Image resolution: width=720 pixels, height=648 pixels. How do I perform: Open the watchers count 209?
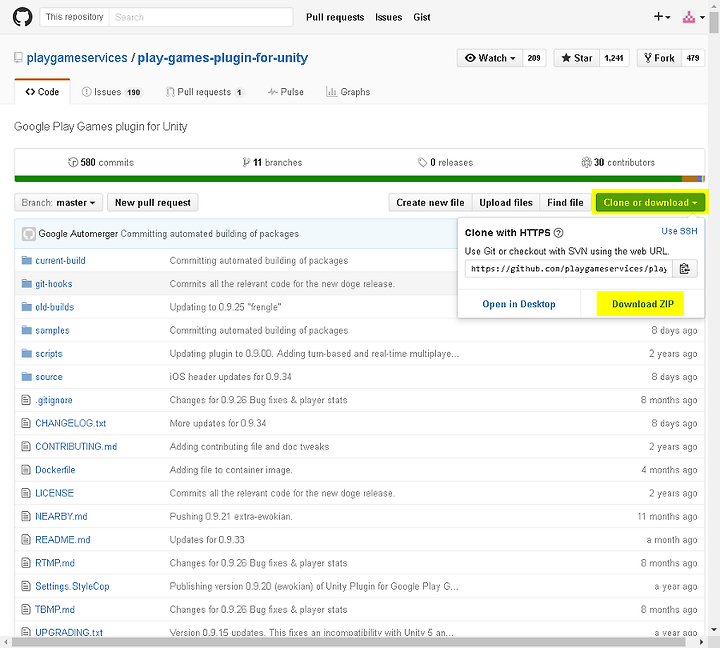pyautogui.click(x=534, y=58)
